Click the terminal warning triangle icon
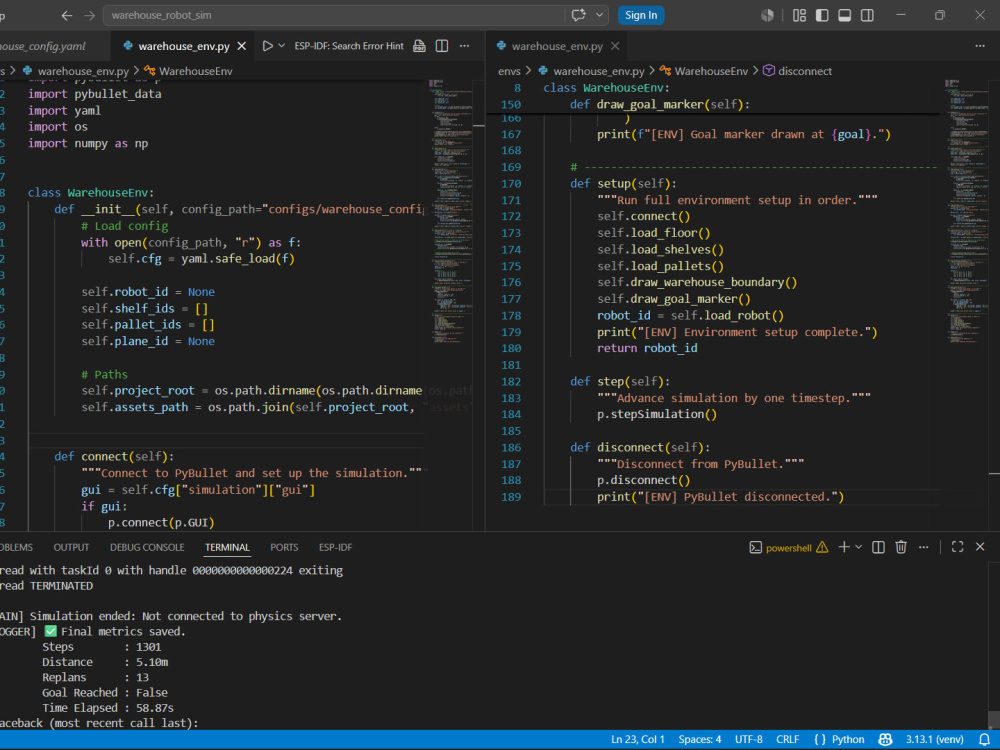Image resolution: width=1000 pixels, height=750 pixels. click(x=822, y=547)
